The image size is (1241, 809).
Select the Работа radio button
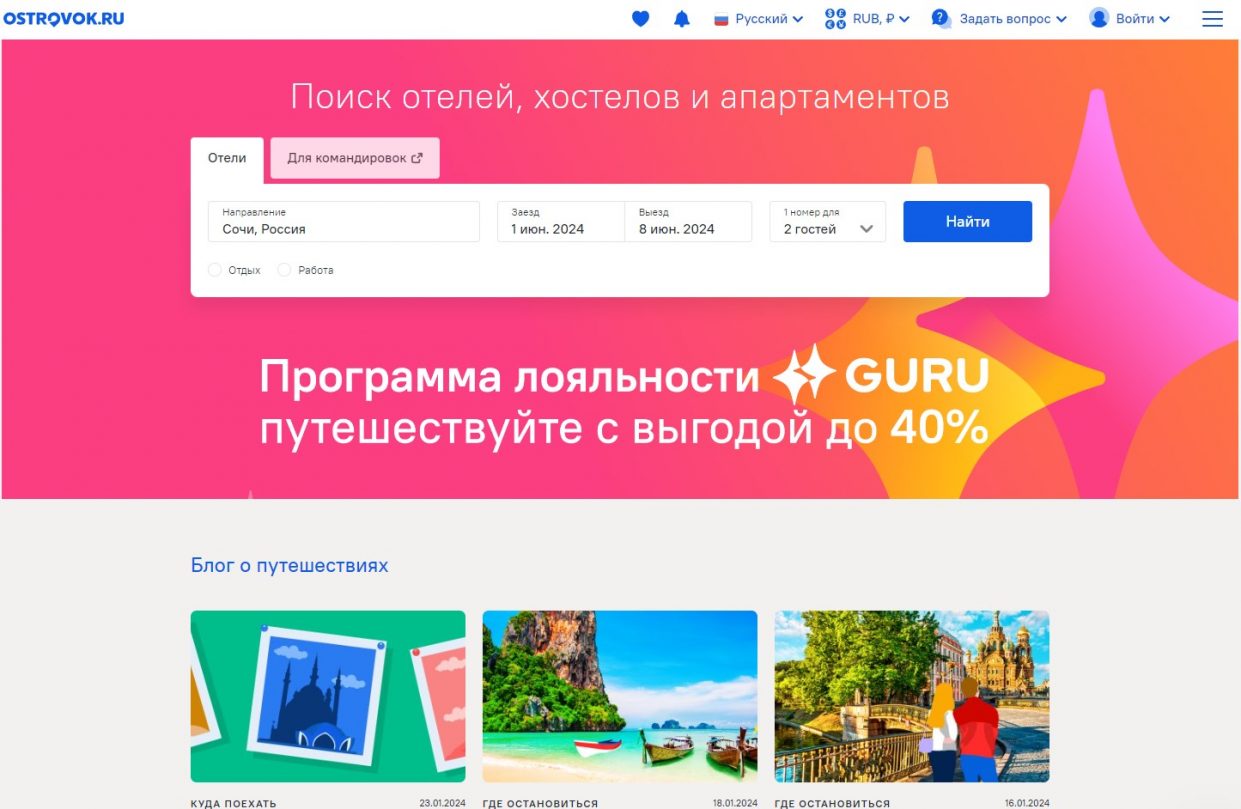coord(284,270)
